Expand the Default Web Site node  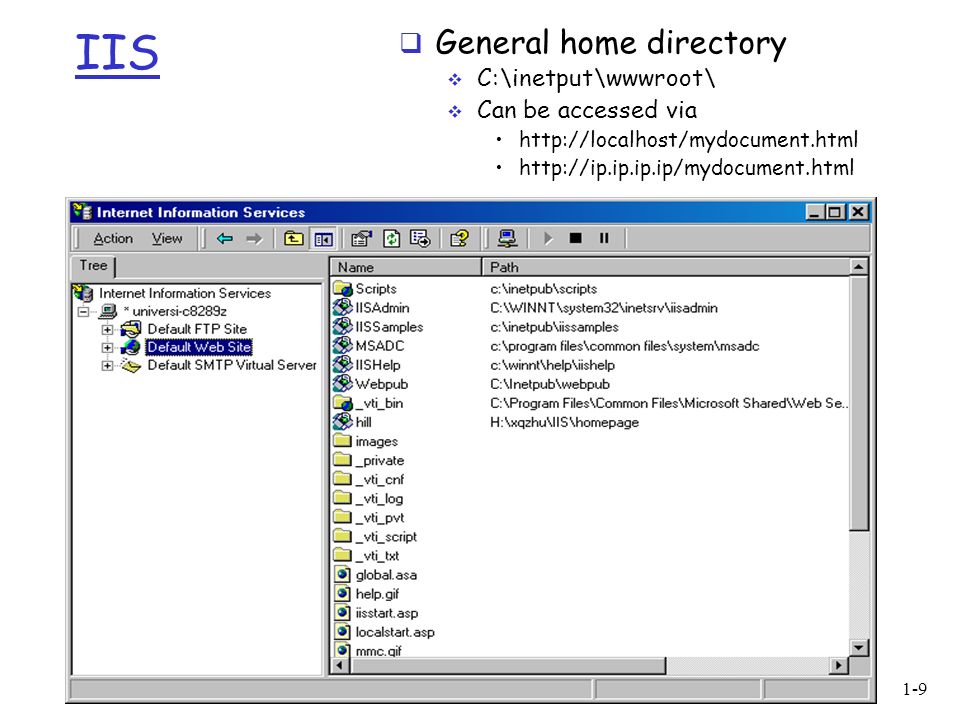(x=107, y=347)
